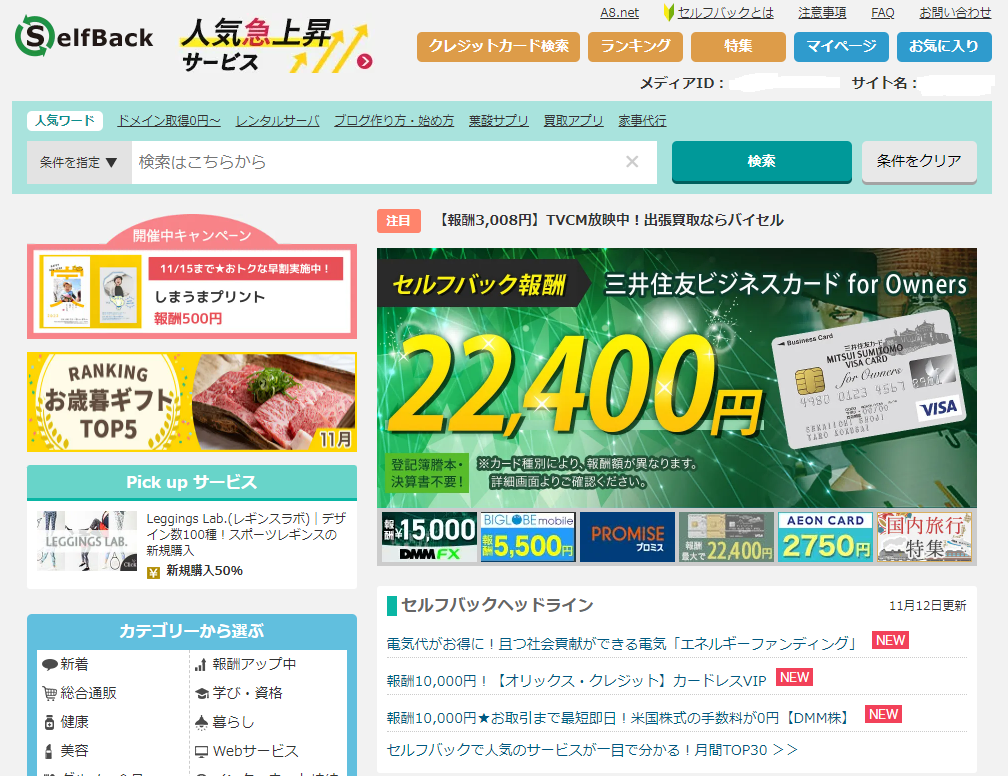Click the 人気ワード label
The width and height of the screenshot is (1008, 776).
(x=65, y=121)
